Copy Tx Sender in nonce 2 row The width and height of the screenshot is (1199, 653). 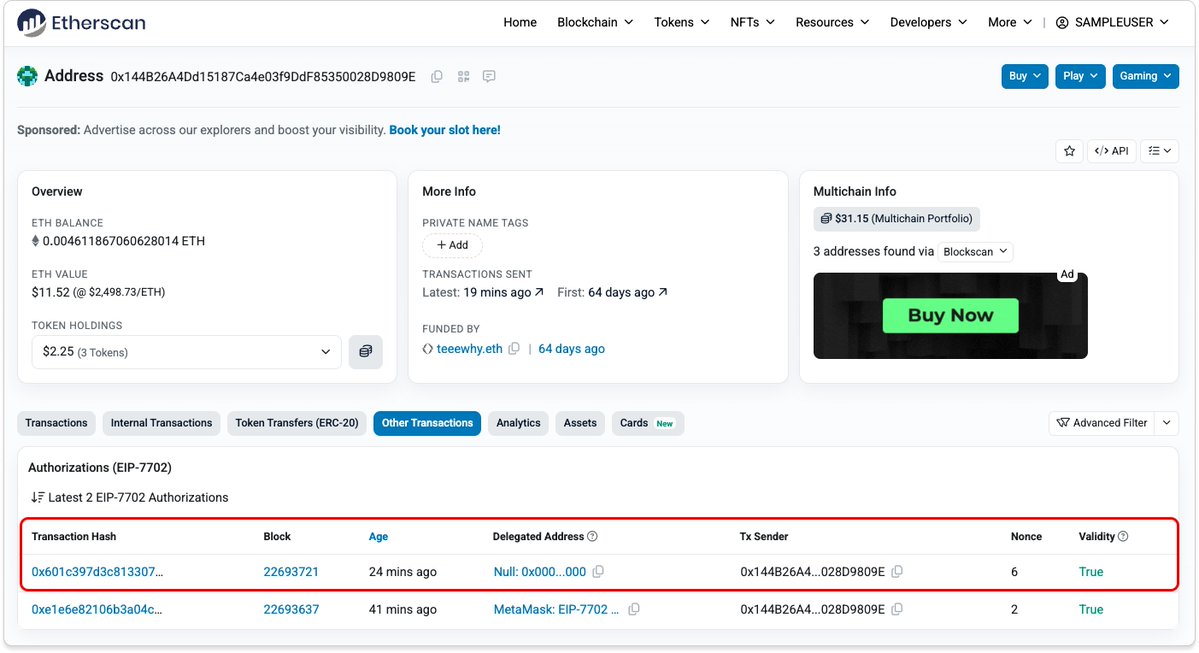pos(897,609)
